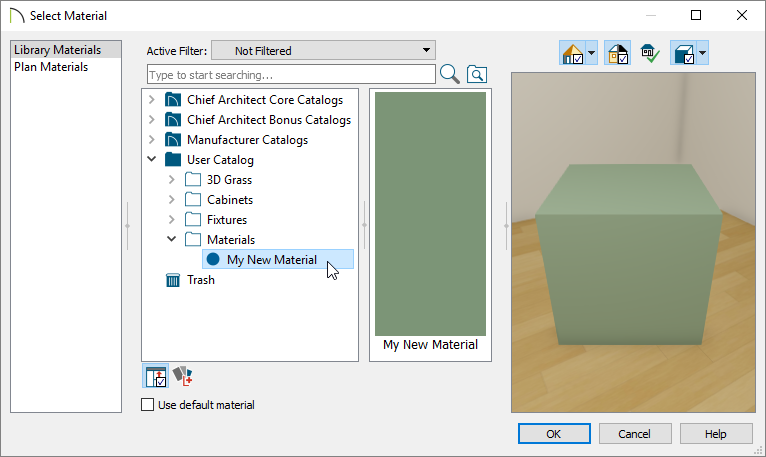Click the add material swatches icon
This screenshot has width=766, height=457.
click(182, 376)
